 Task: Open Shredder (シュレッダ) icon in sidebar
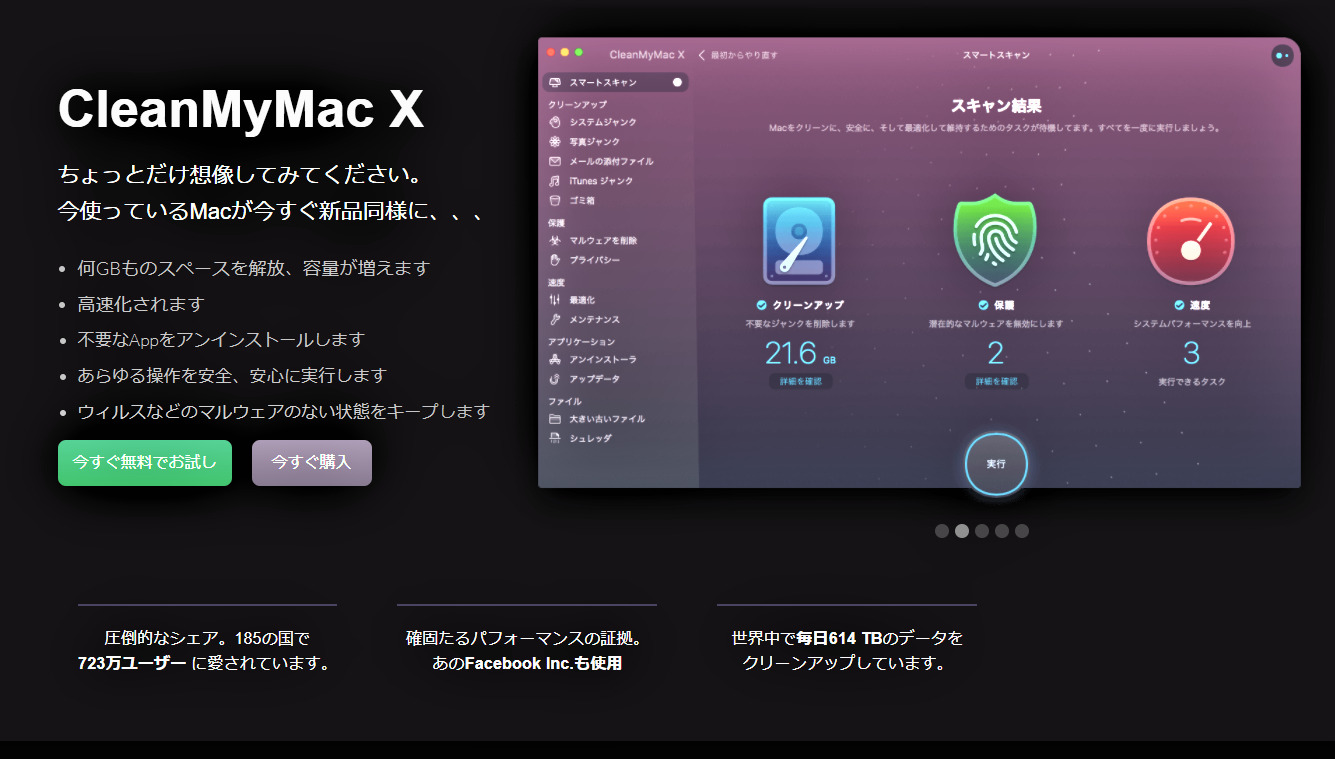tap(555, 438)
